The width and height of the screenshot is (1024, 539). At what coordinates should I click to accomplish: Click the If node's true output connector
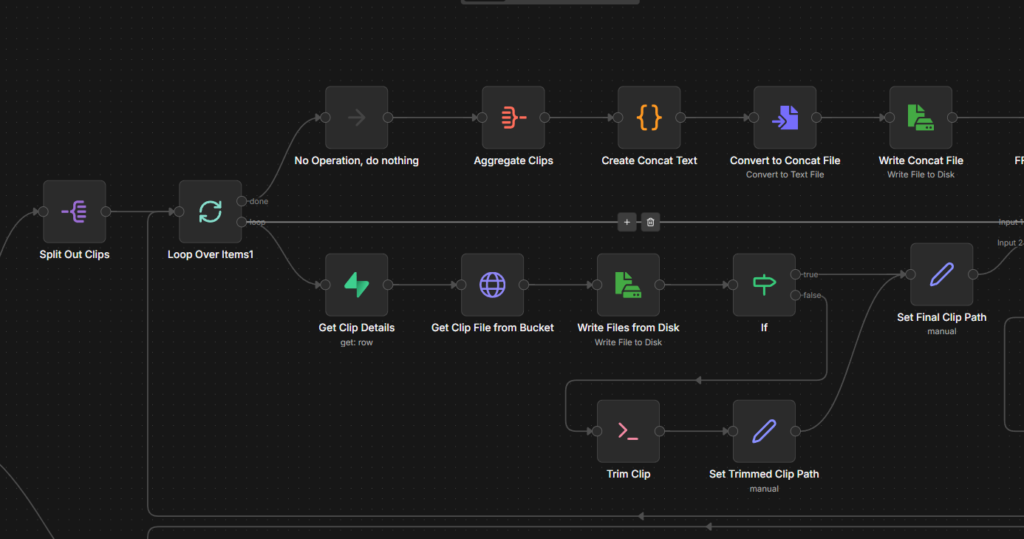tap(796, 274)
